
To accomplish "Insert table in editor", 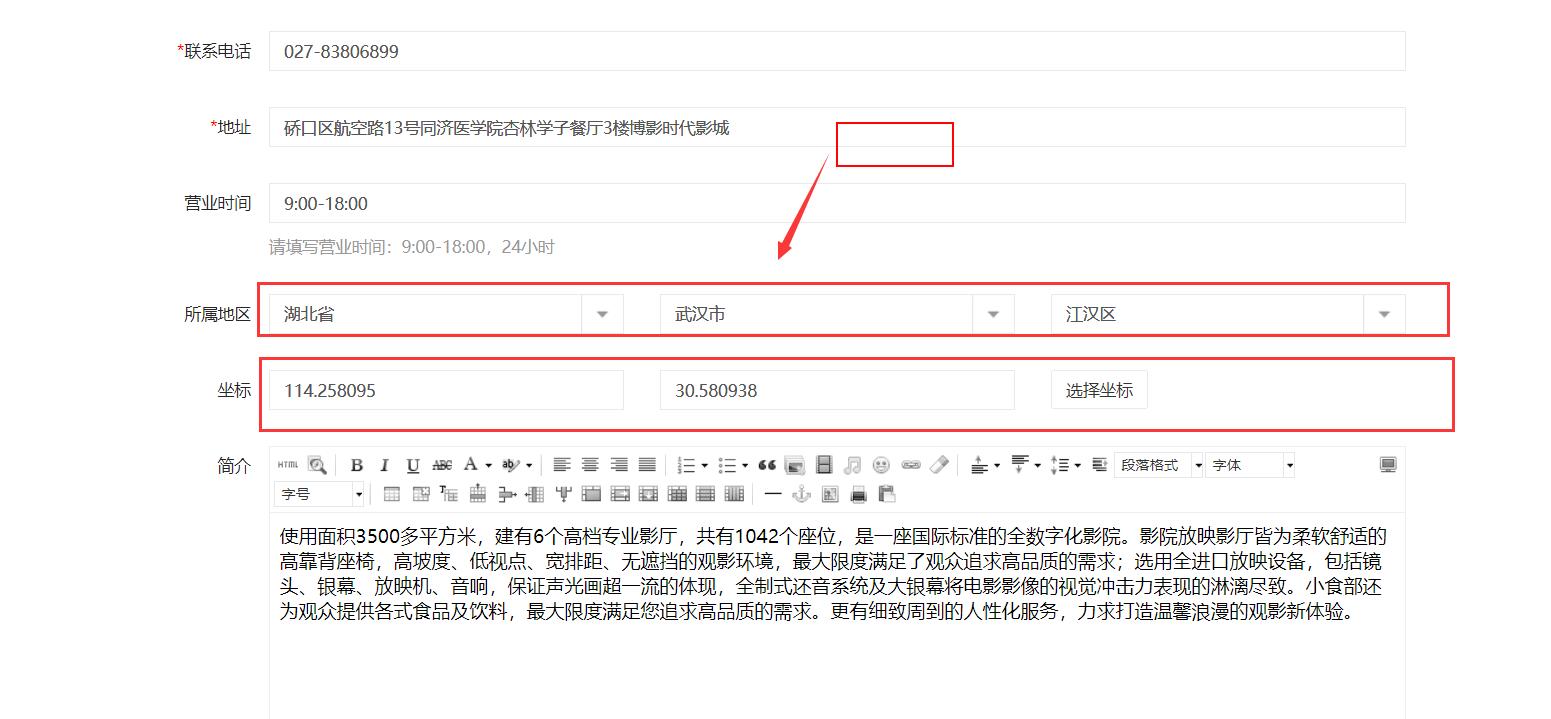I will pos(392,494).
